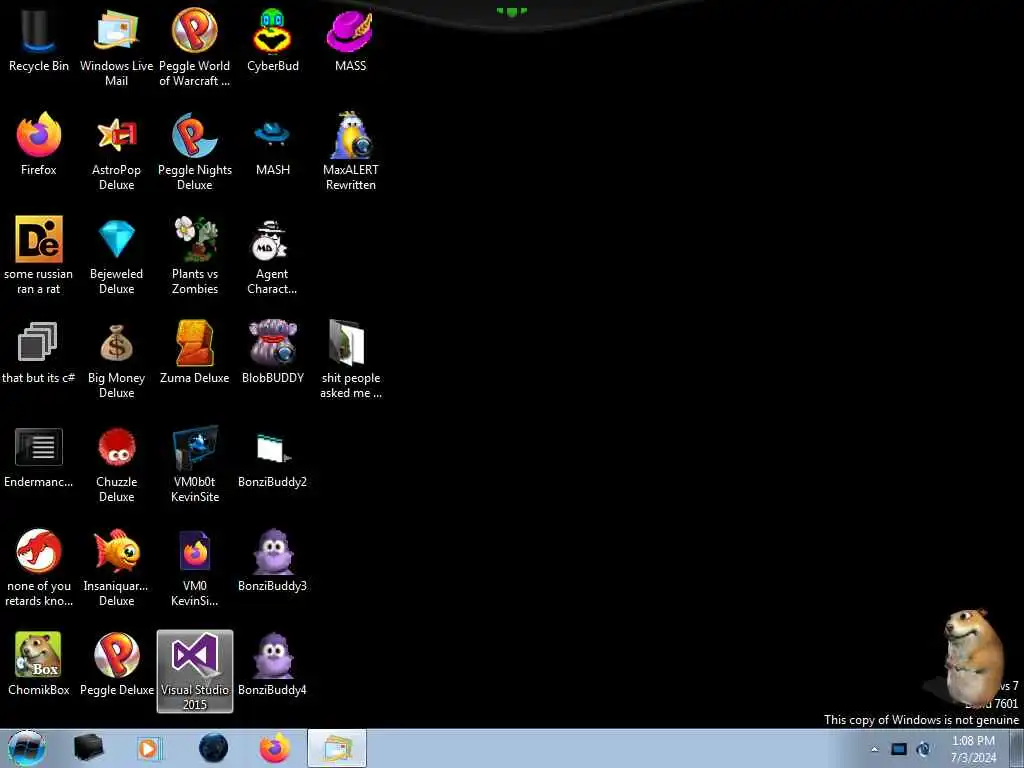This screenshot has height=768, width=1024.
Task: Select the Agent Character desktop icon
Action: point(273,255)
